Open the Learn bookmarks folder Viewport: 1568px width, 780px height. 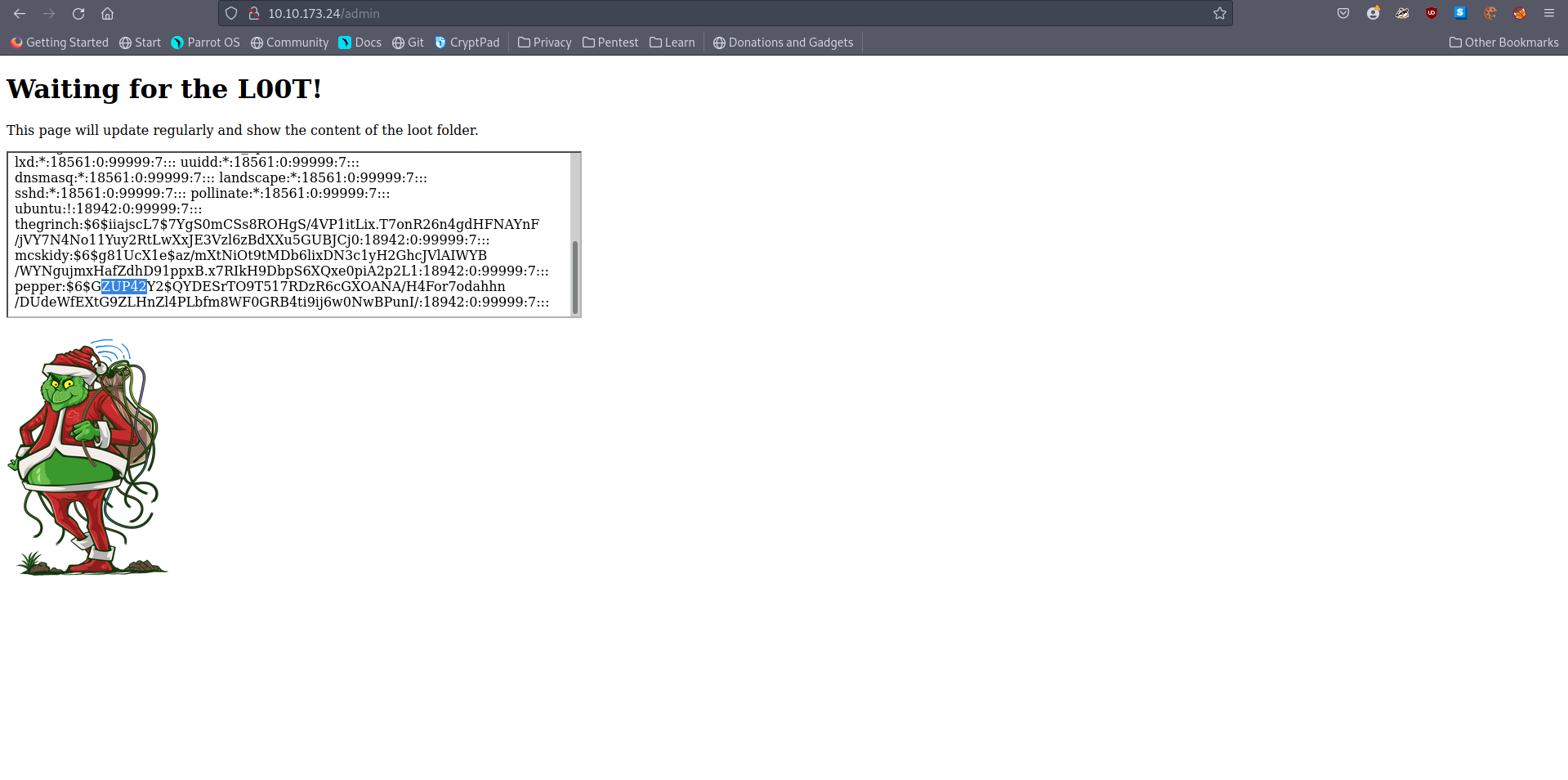672,43
